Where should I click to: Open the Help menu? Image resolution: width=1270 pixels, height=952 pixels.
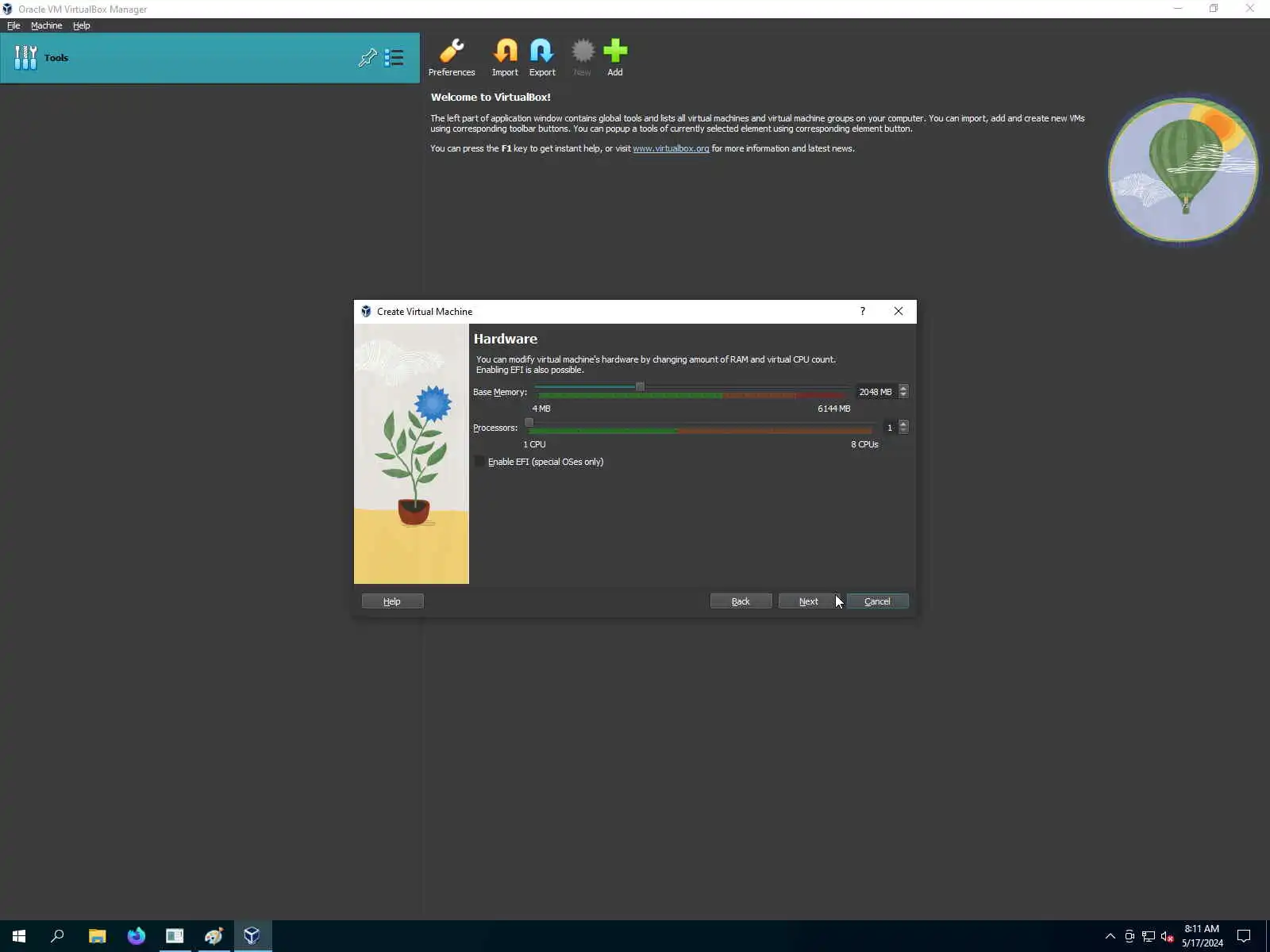(x=82, y=25)
